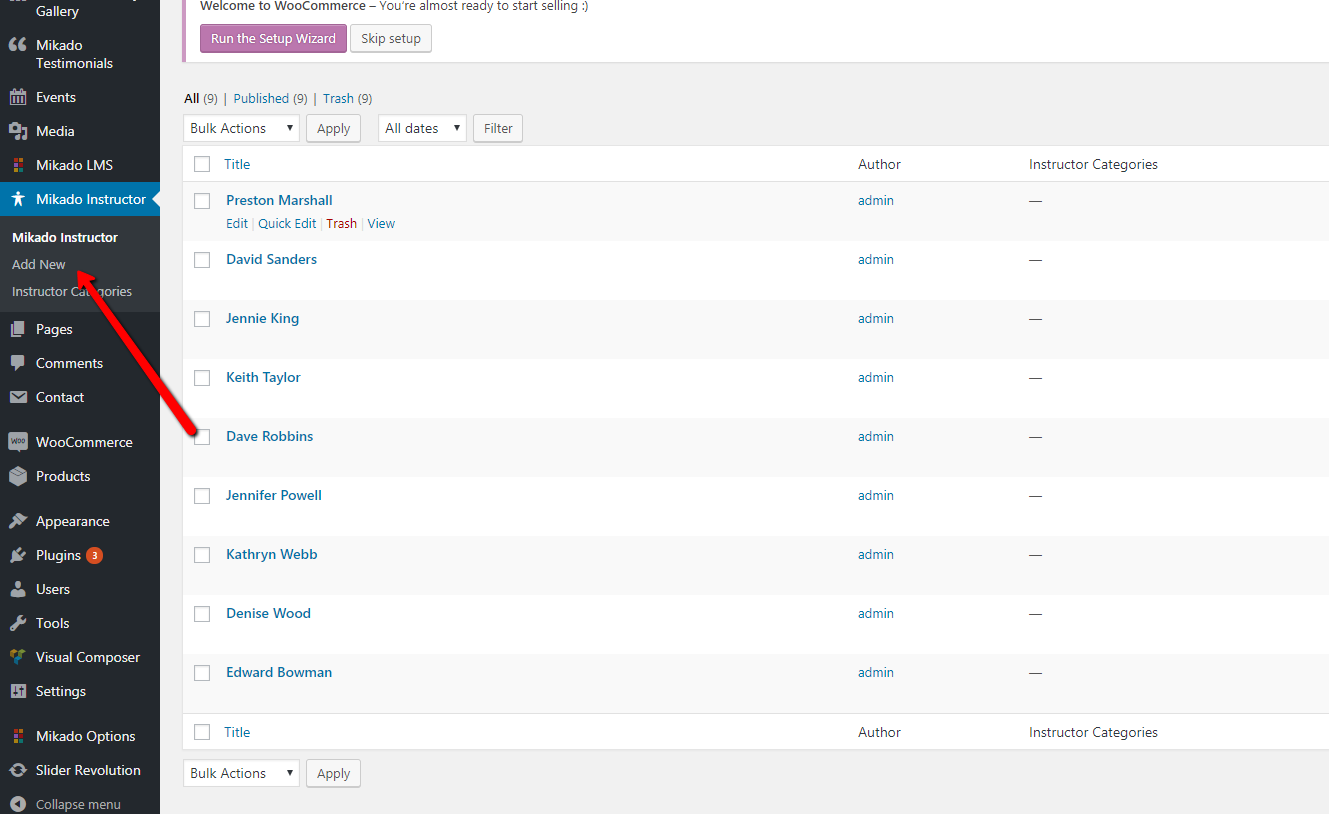Select the Keith Taylor row checkbox
Viewport: 1329px width, 814px height.
point(202,378)
